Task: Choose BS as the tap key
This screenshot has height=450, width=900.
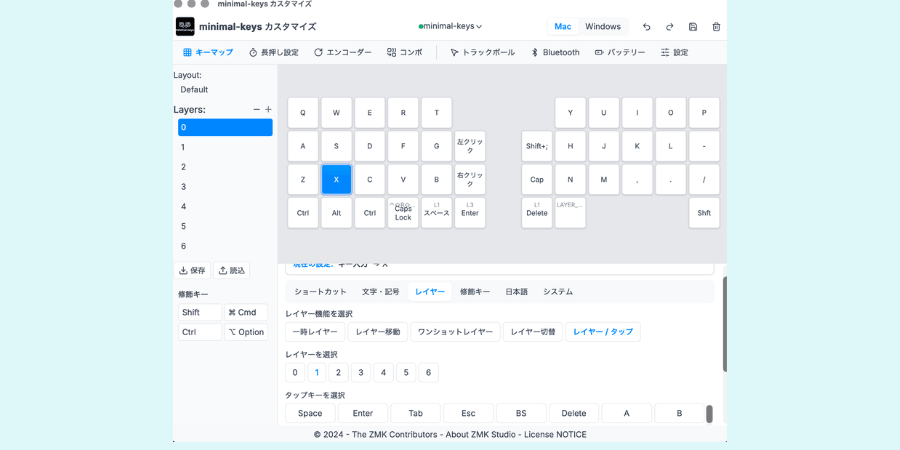Action: click(x=521, y=413)
